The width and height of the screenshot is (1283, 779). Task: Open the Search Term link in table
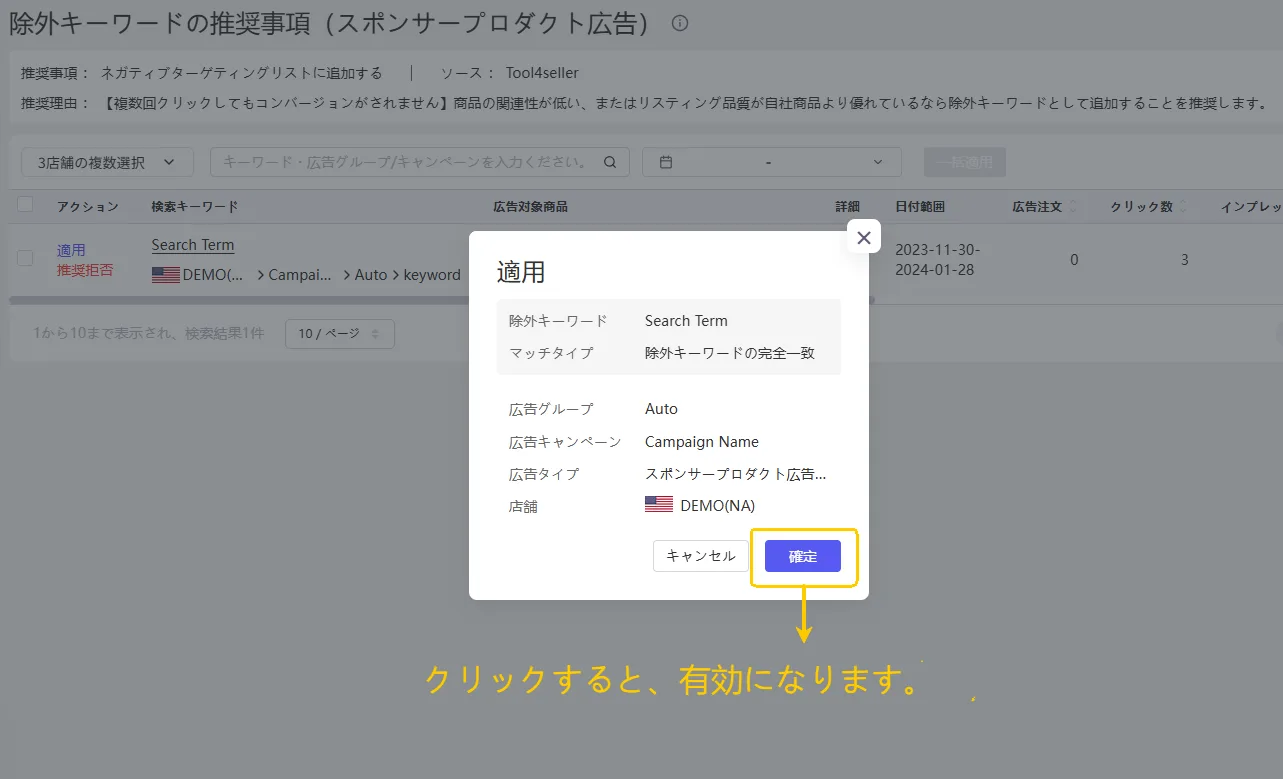coord(193,245)
